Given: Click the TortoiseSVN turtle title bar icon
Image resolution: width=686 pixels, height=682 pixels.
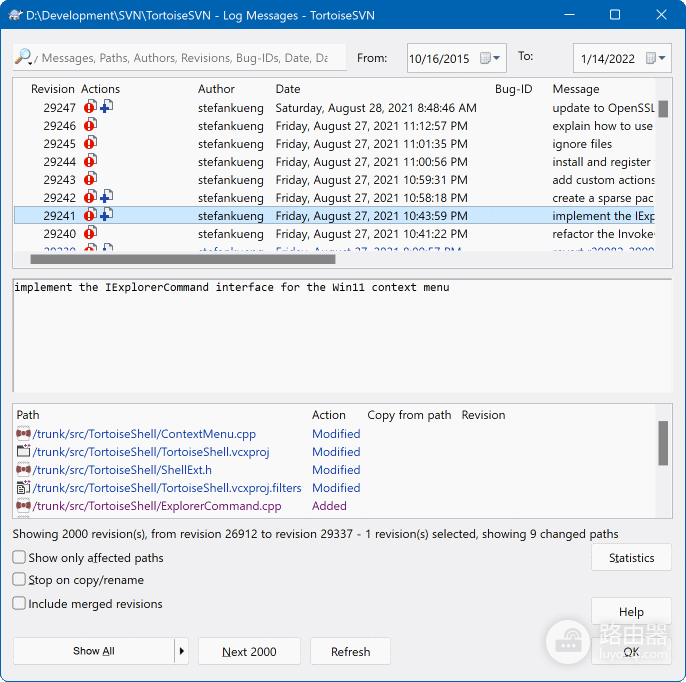Looking at the screenshot, I should [16, 15].
